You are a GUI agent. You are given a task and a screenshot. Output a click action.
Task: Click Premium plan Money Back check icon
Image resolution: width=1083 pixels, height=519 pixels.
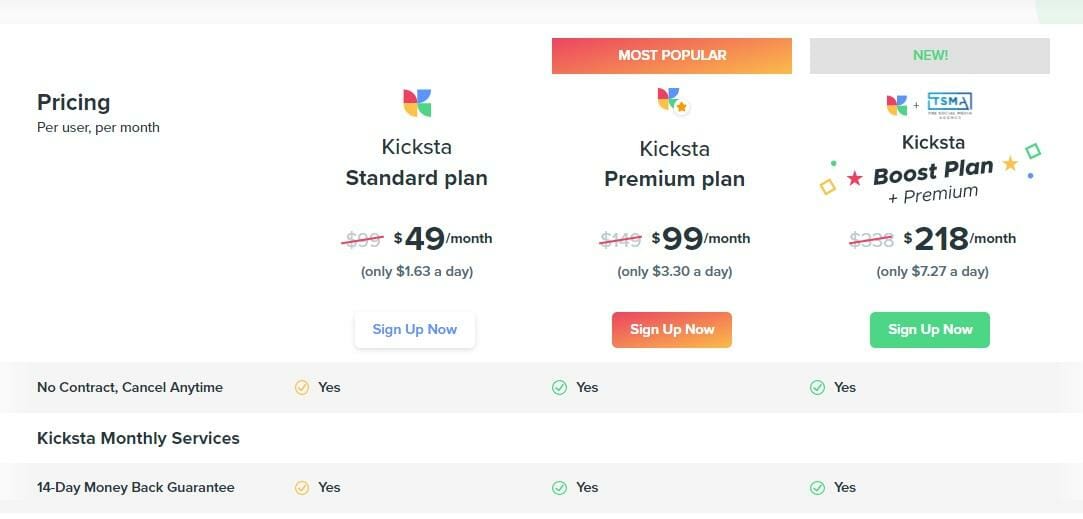tap(560, 488)
